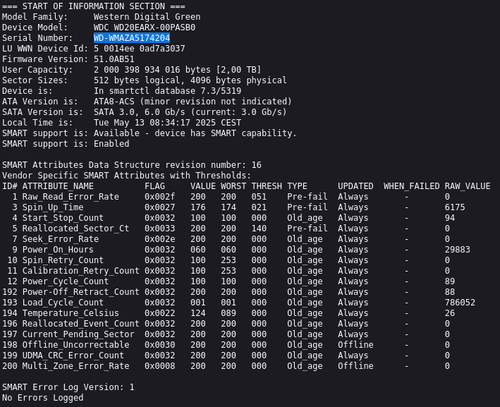The width and height of the screenshot is (500, 407).
Task: Click the RAW_VALUE column header
Action: [467, 186]
